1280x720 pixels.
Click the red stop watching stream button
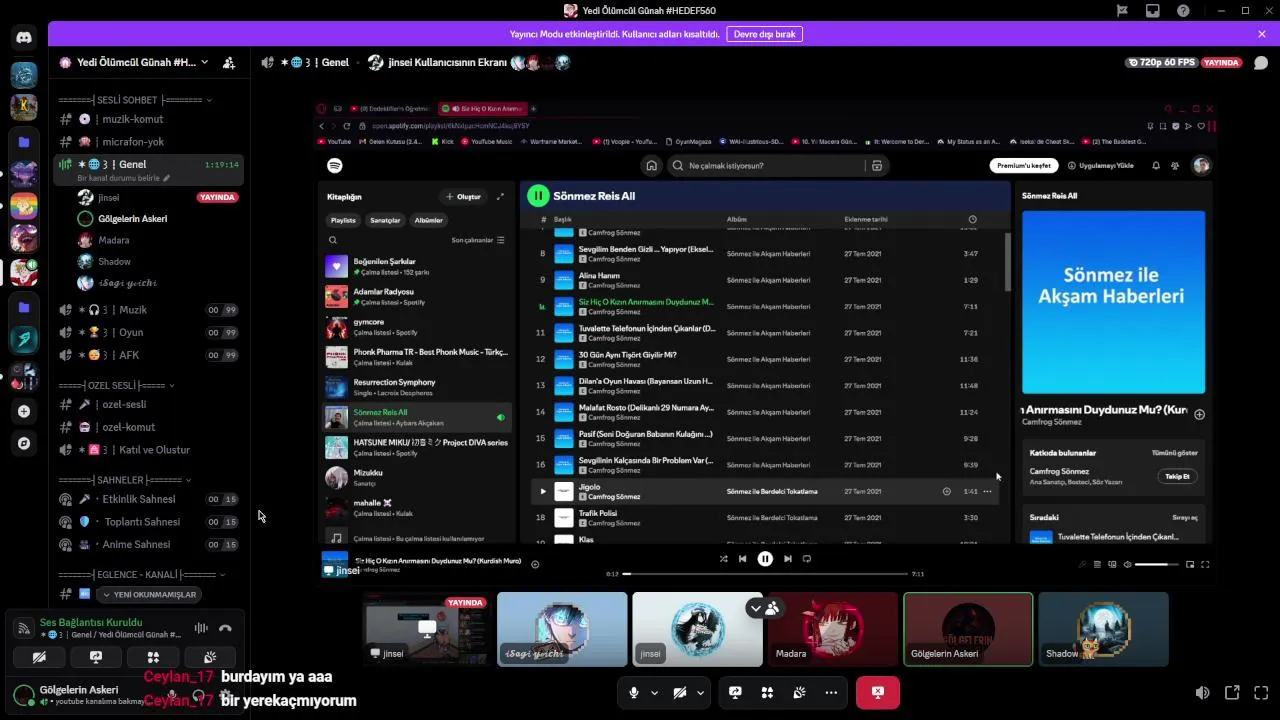878,692
